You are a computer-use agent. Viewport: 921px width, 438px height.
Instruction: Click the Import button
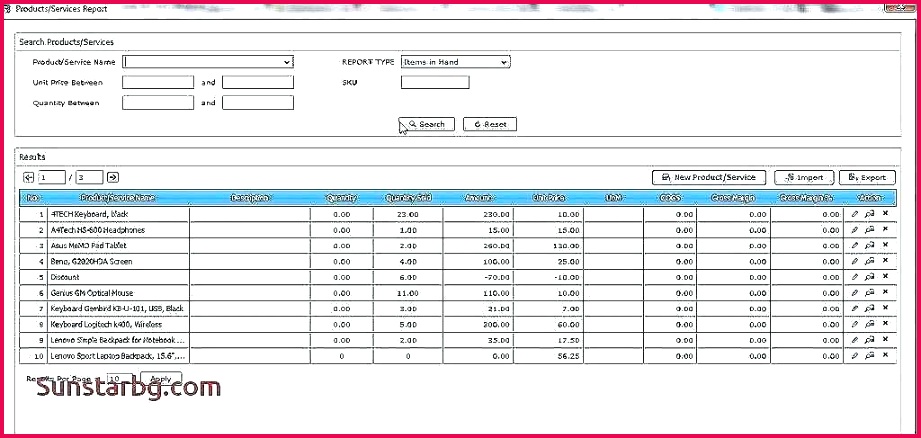pyautogui.click(x=805, y=177)
